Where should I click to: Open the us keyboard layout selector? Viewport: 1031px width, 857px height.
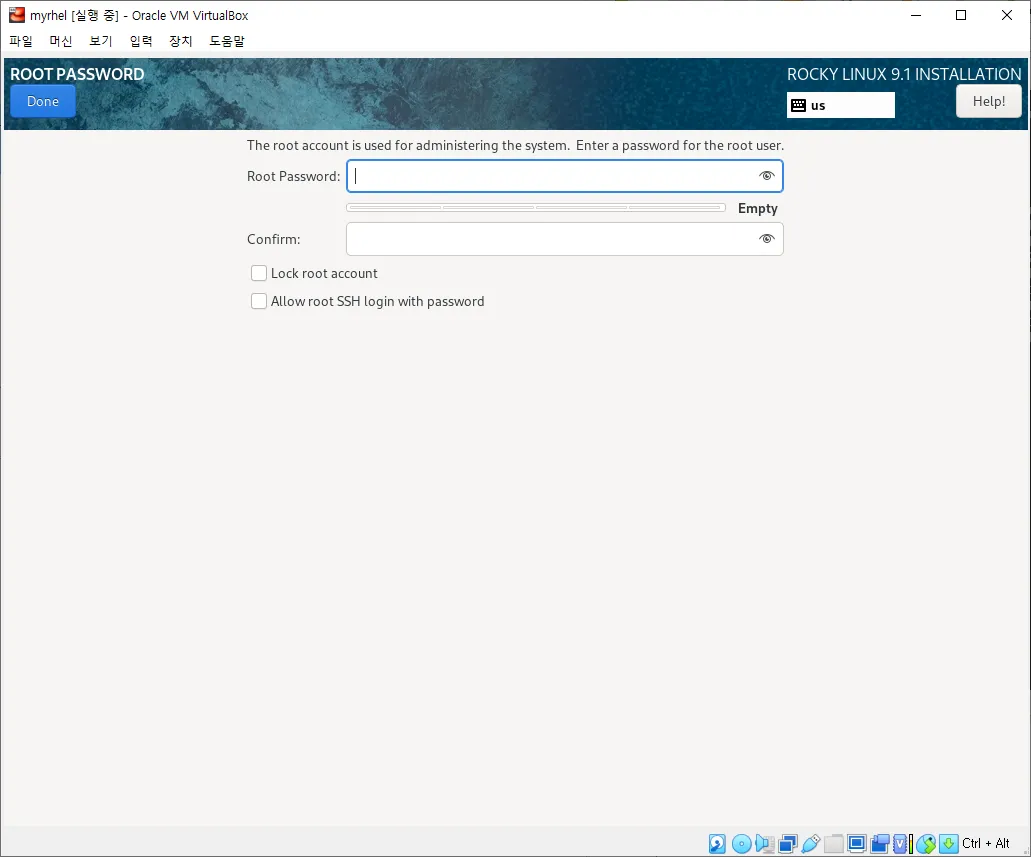(x=840, y=105)
